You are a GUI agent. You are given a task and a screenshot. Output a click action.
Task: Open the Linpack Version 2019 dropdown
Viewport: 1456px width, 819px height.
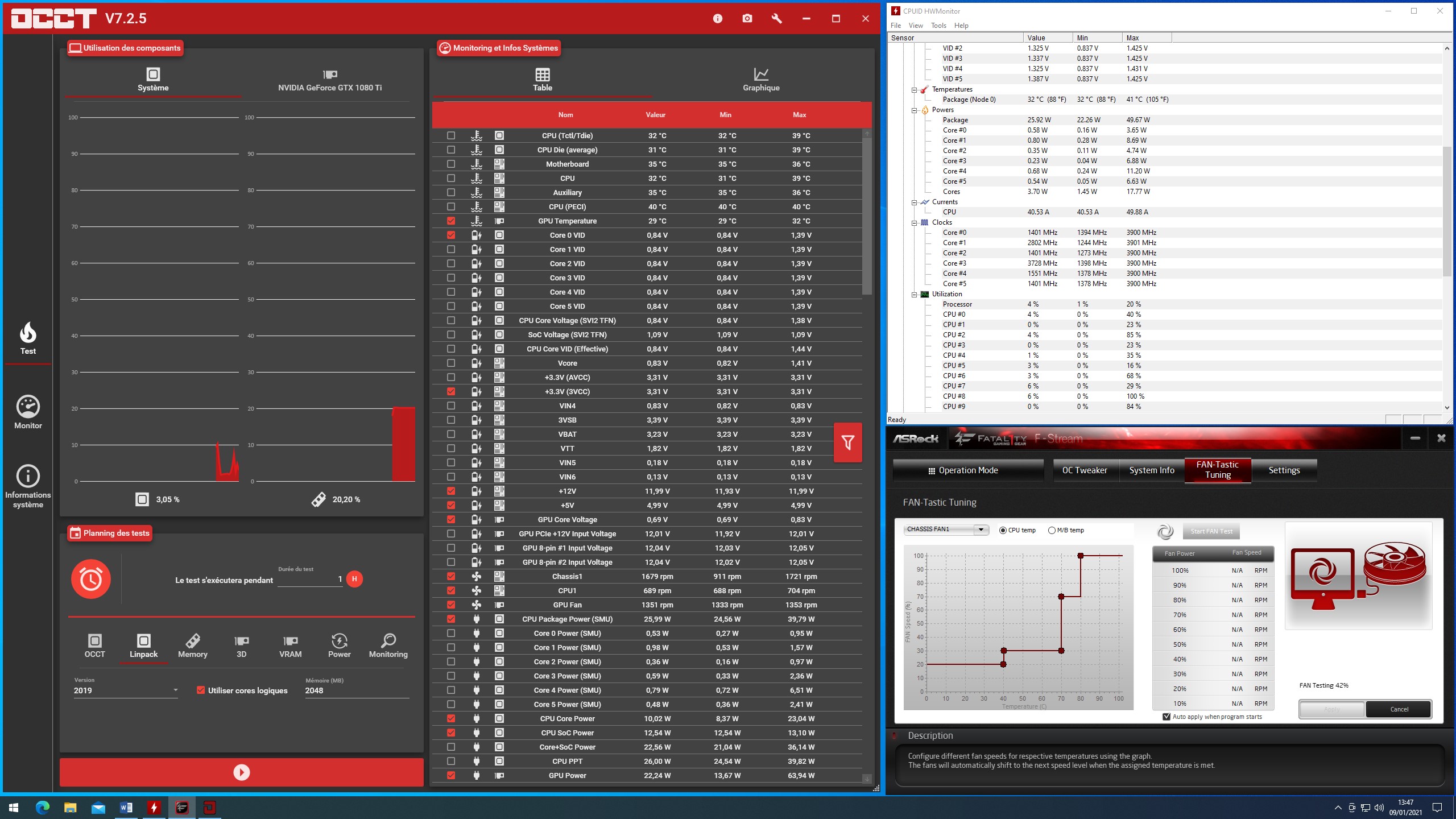tap(125, 690)
